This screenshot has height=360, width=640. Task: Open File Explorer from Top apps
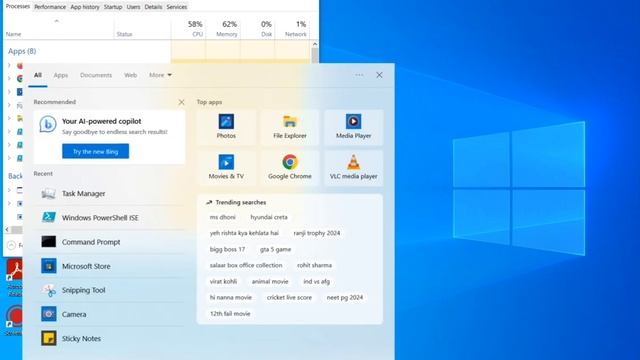pyautogui.click(x=290, y=127)
